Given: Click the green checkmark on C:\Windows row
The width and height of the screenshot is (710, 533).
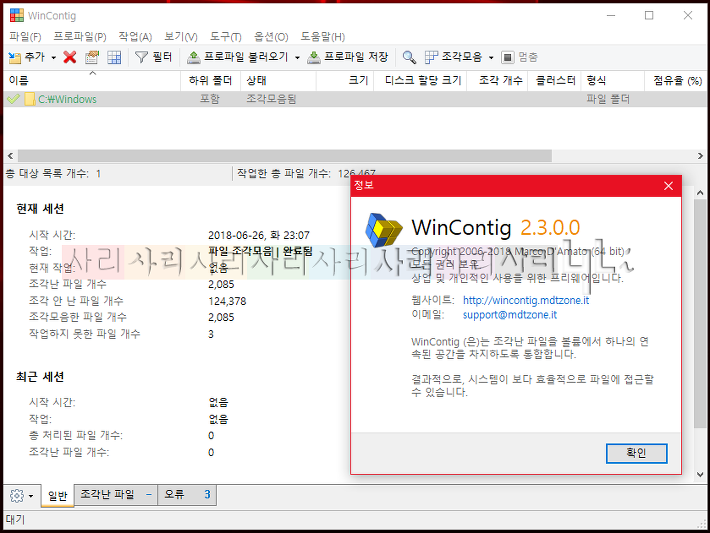Looking at the screenshot, I should click(x=13, y=99).
